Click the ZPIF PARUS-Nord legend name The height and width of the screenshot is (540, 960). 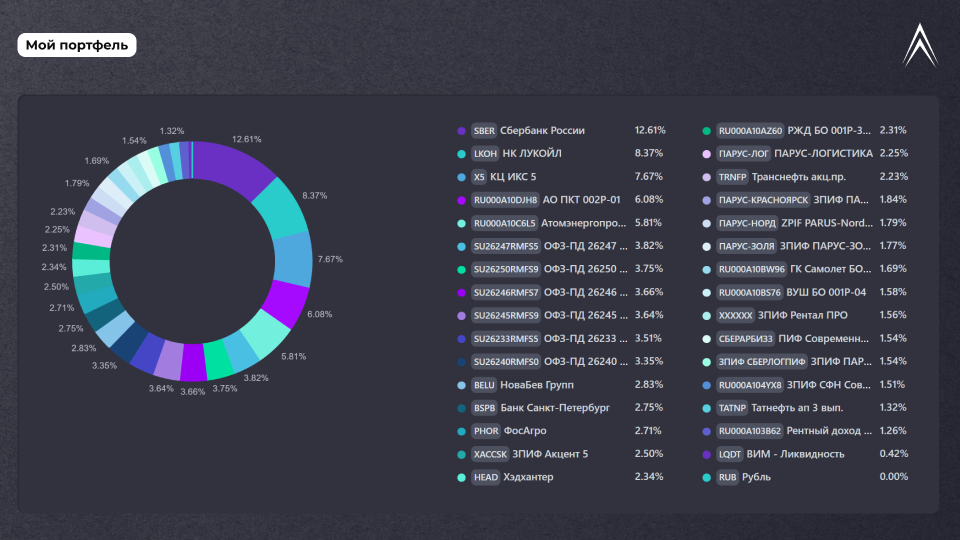(827, 223)
